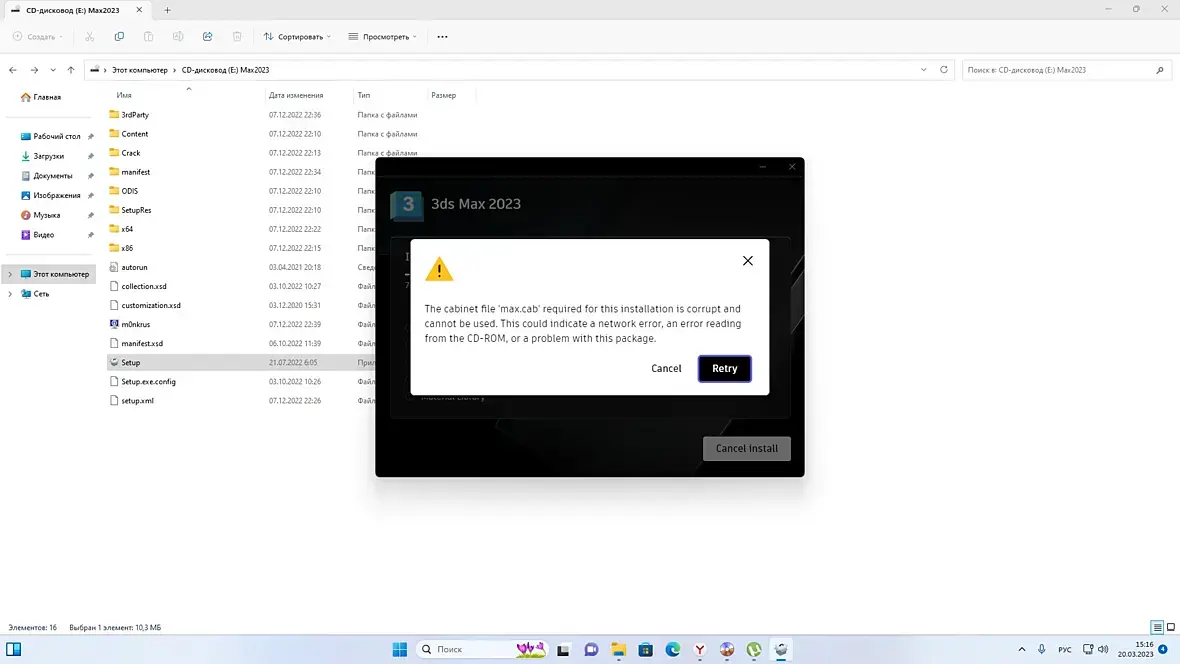Open the Windows Start menu
Screen dimensions: 1180x664
pos(400,649)
